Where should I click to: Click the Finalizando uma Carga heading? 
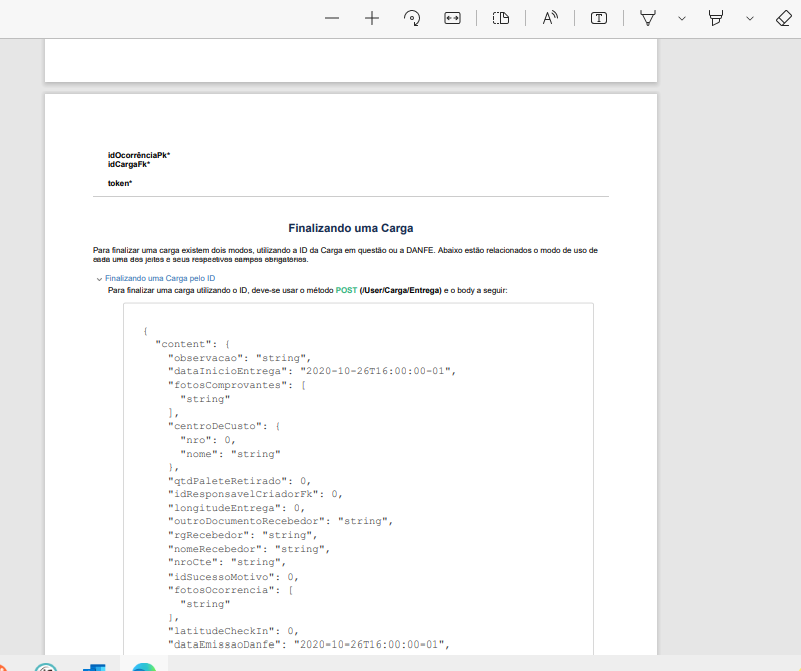(x=350, y=228)
